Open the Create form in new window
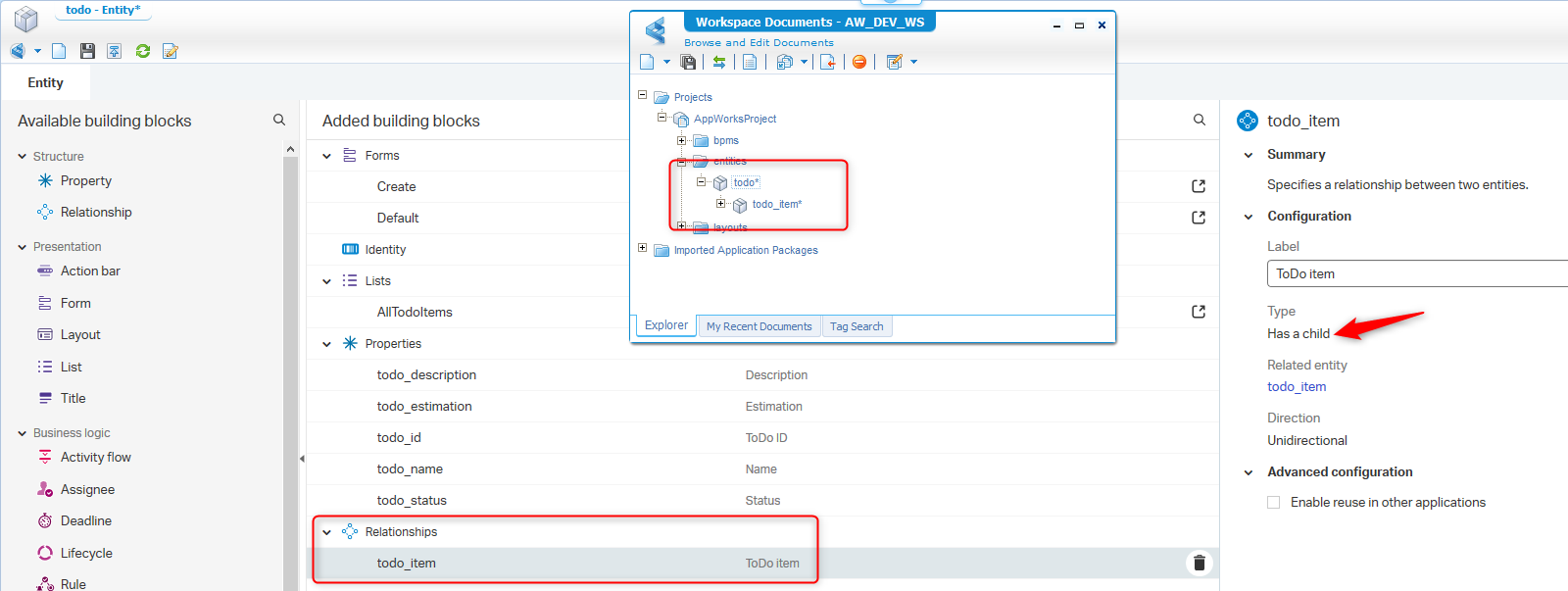This screenshot has height=591, width=1568. point(1198,186)
